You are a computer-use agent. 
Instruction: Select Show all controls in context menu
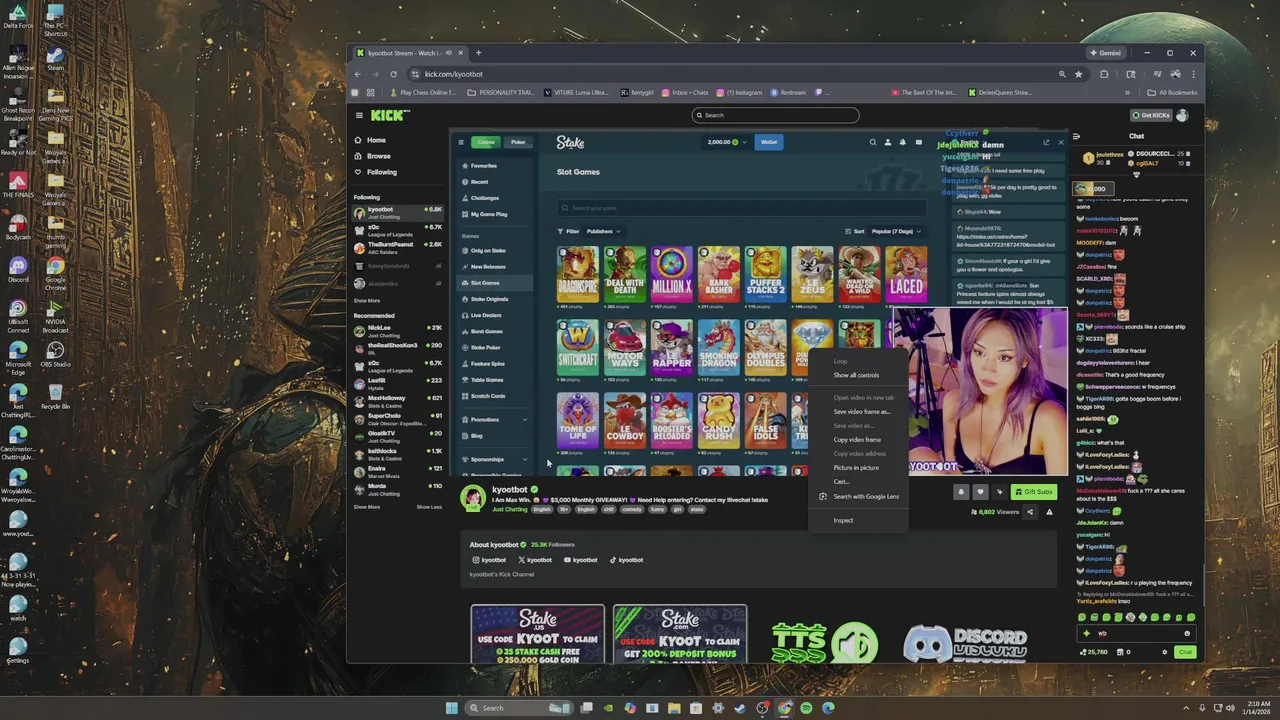856,375
